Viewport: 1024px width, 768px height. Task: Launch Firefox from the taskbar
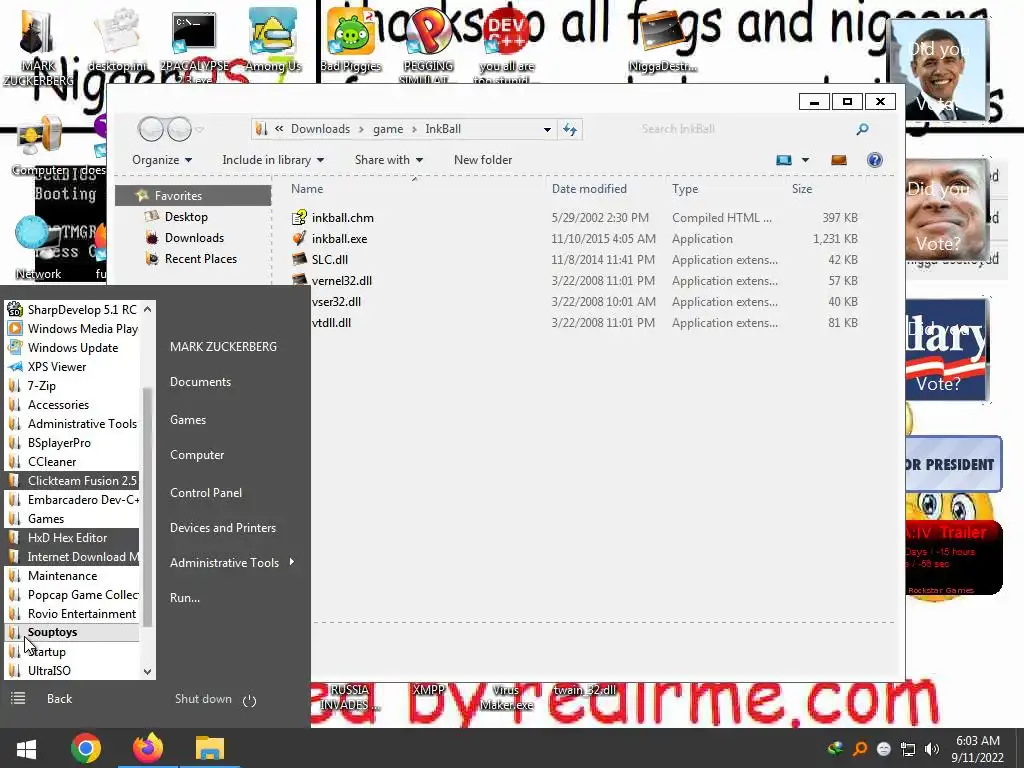(148, 748)
